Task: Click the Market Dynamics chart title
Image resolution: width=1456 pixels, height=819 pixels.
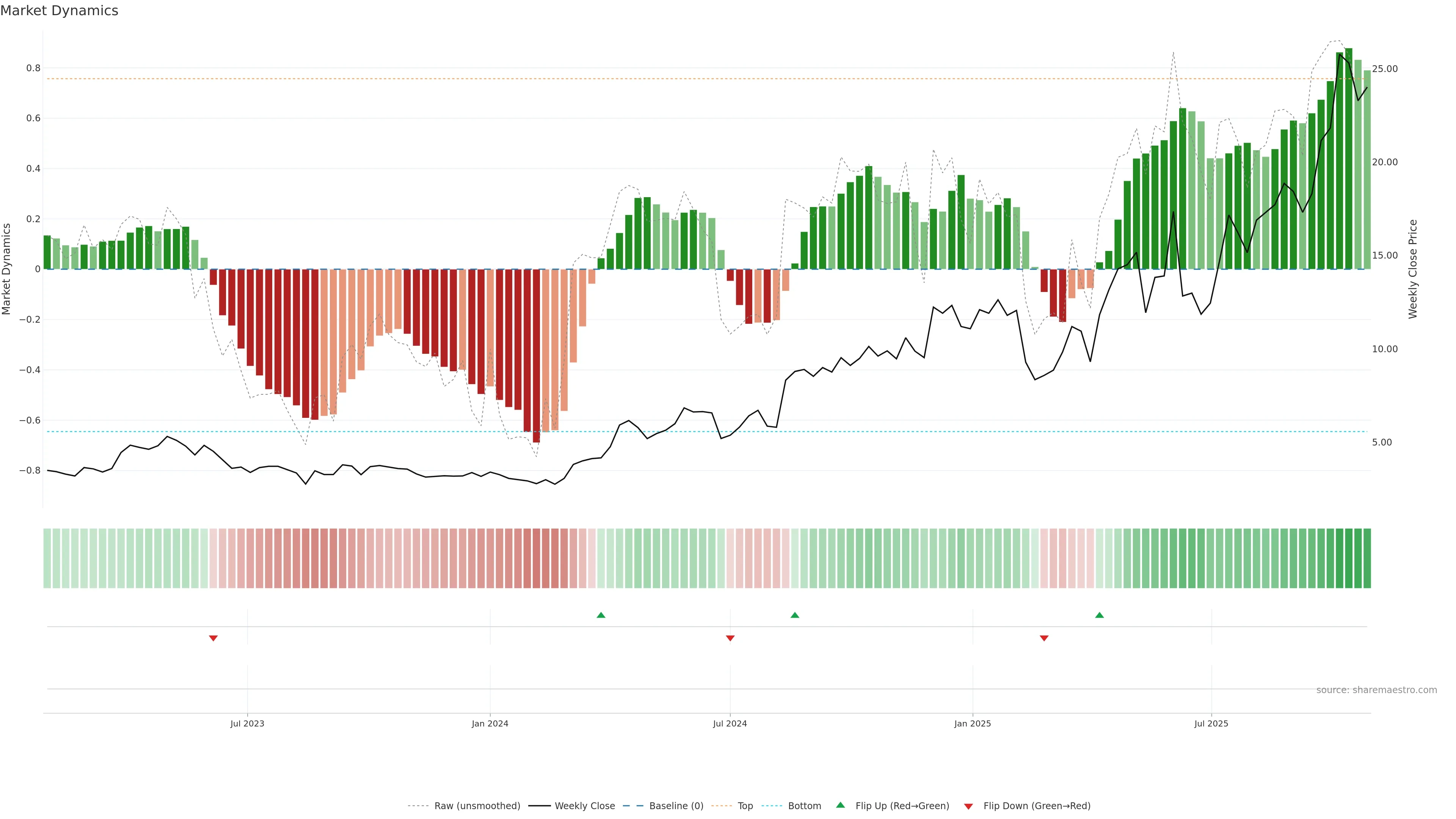Action: tap(60, 11)
